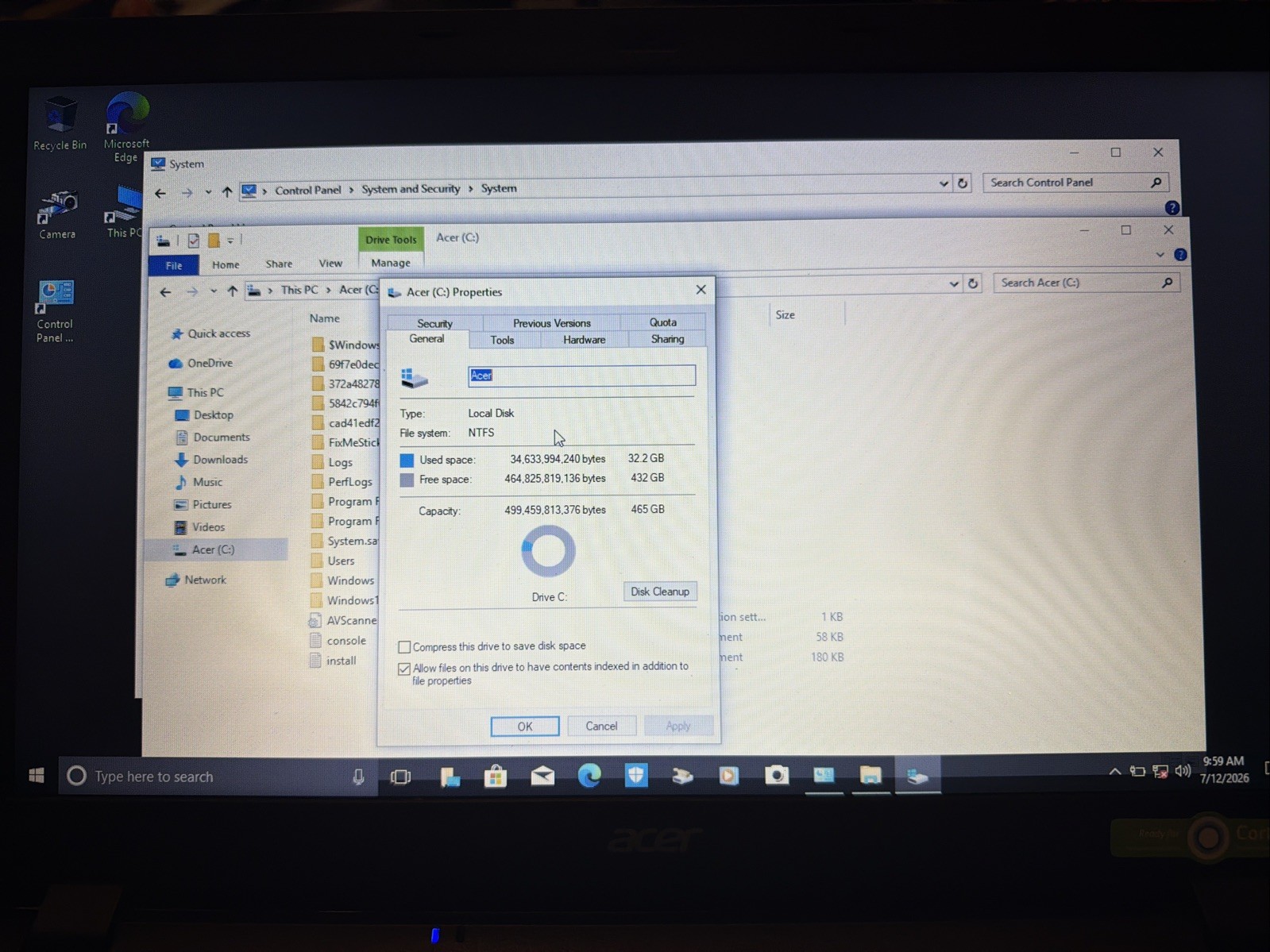Click This PC in the explorer breadcrumb
This screenshot has height=952, width=1270.
299,290
